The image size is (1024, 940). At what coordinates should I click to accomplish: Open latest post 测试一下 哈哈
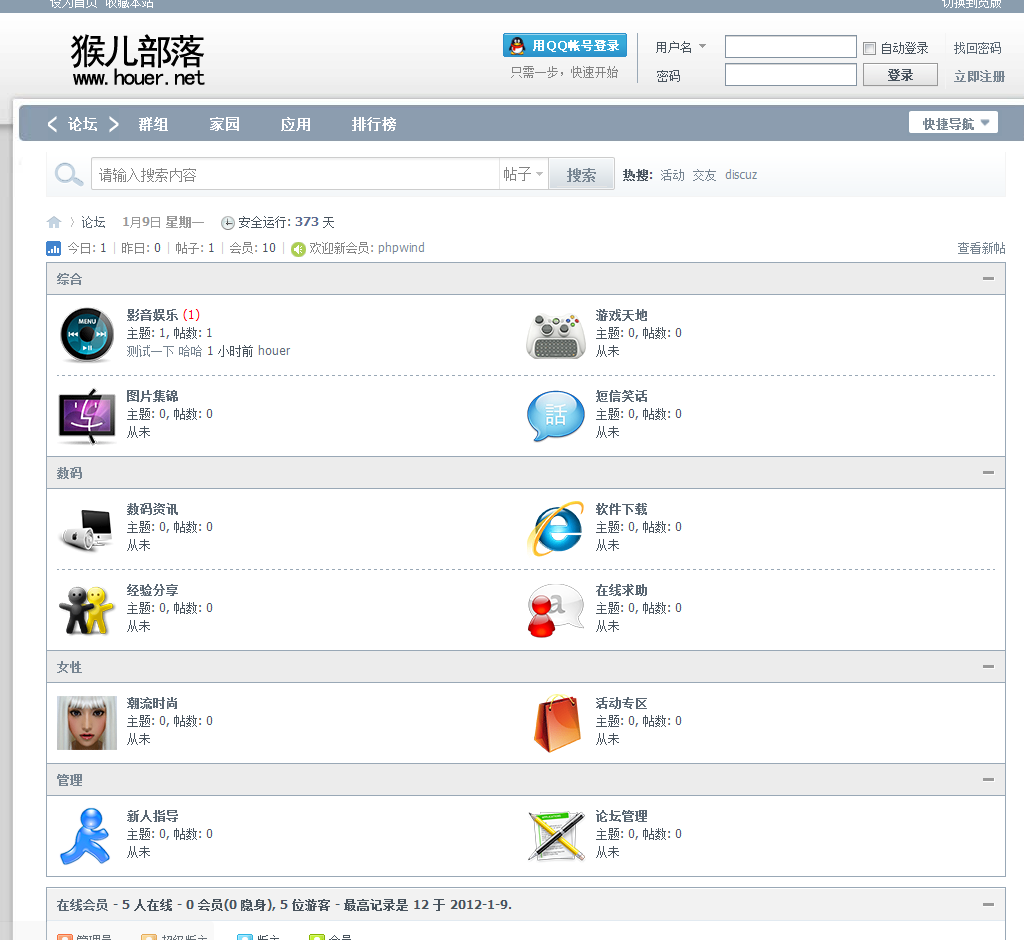click(x=165, y=351)
